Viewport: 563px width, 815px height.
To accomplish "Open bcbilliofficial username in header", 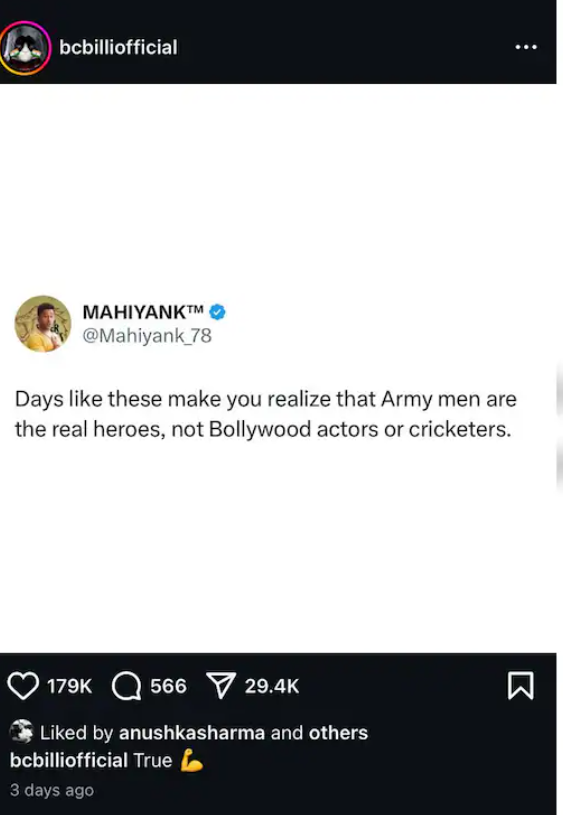I will (118, 47).
